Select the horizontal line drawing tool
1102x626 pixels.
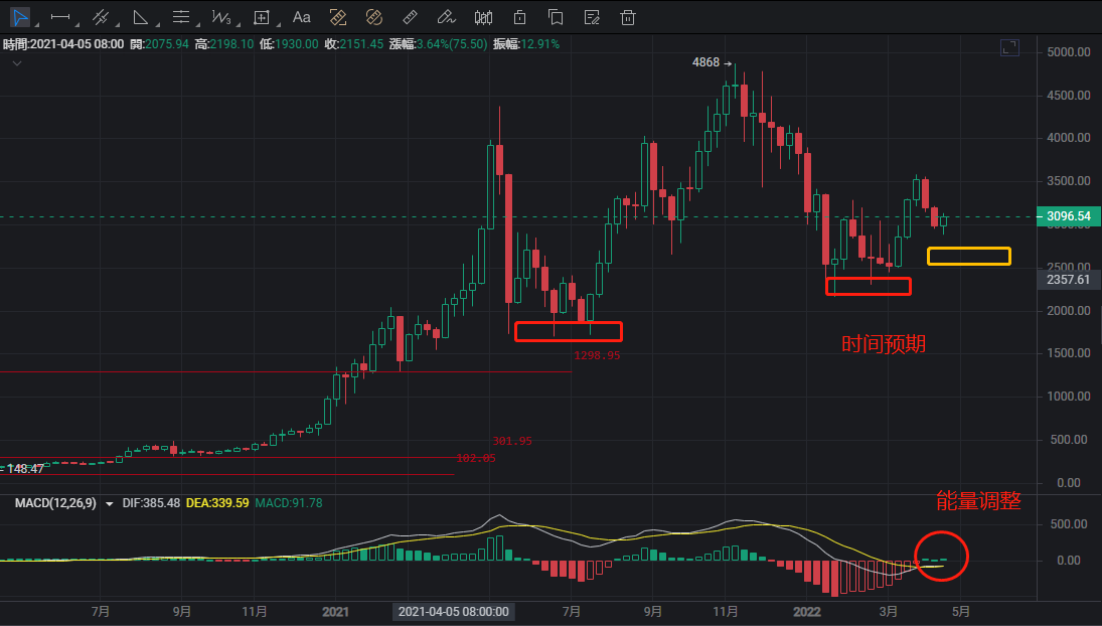[x=60, y=17]
